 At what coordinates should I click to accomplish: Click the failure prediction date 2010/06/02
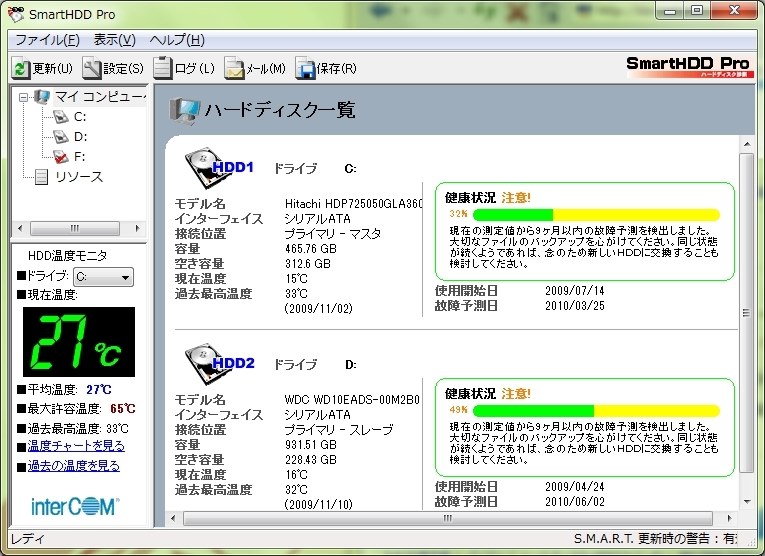pyautogui.click(x=575, y=501)
